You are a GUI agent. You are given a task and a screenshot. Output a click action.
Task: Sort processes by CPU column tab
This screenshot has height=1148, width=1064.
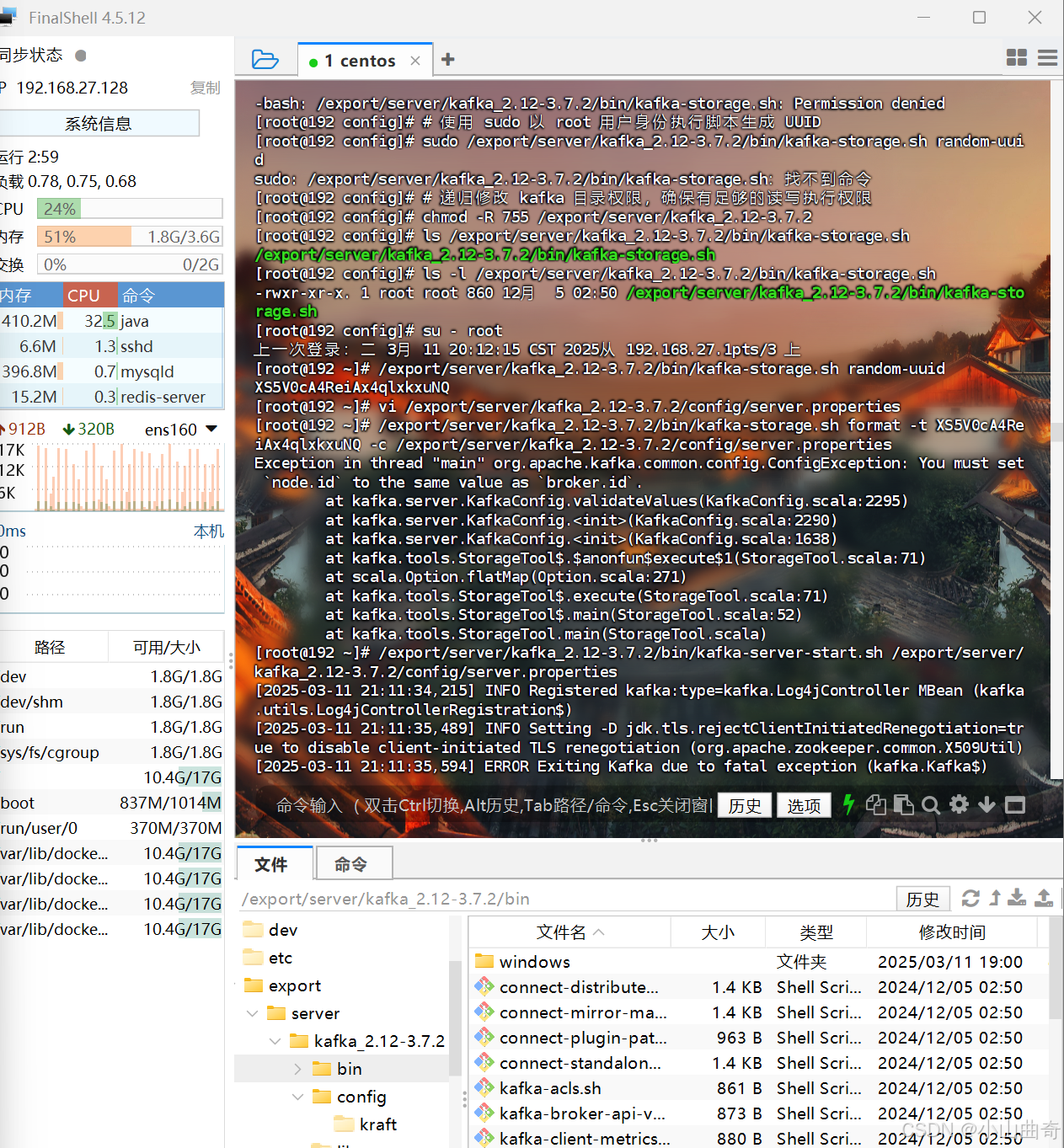point(90,296)
